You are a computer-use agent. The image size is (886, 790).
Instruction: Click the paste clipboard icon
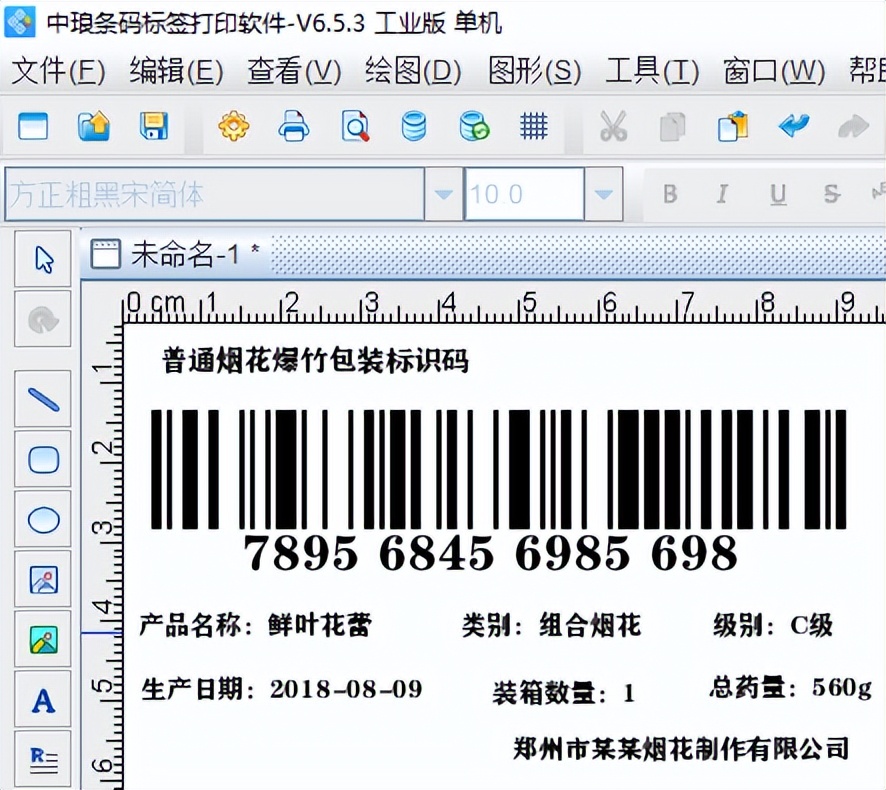point(733,125)
